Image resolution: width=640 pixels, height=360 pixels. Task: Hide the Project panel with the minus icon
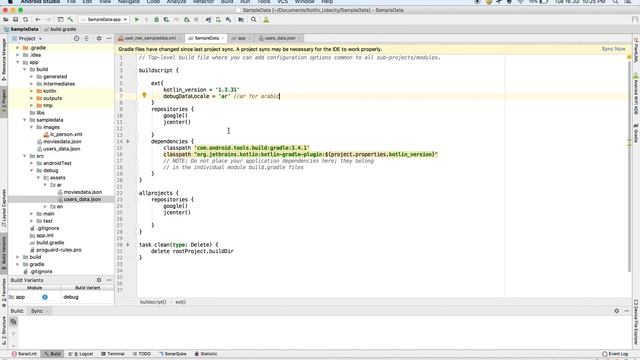point(109,38)
